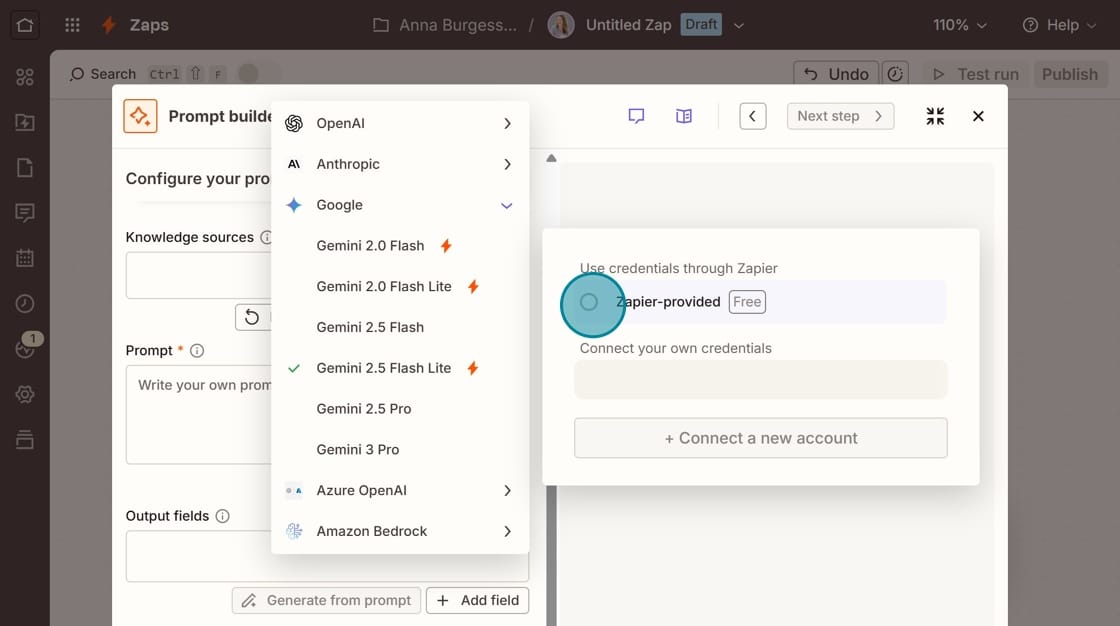Image resolution: width=1120 pixels, height=626 pixels.
Task: Click the user avatar thumbnail
Action: point(561,25)
